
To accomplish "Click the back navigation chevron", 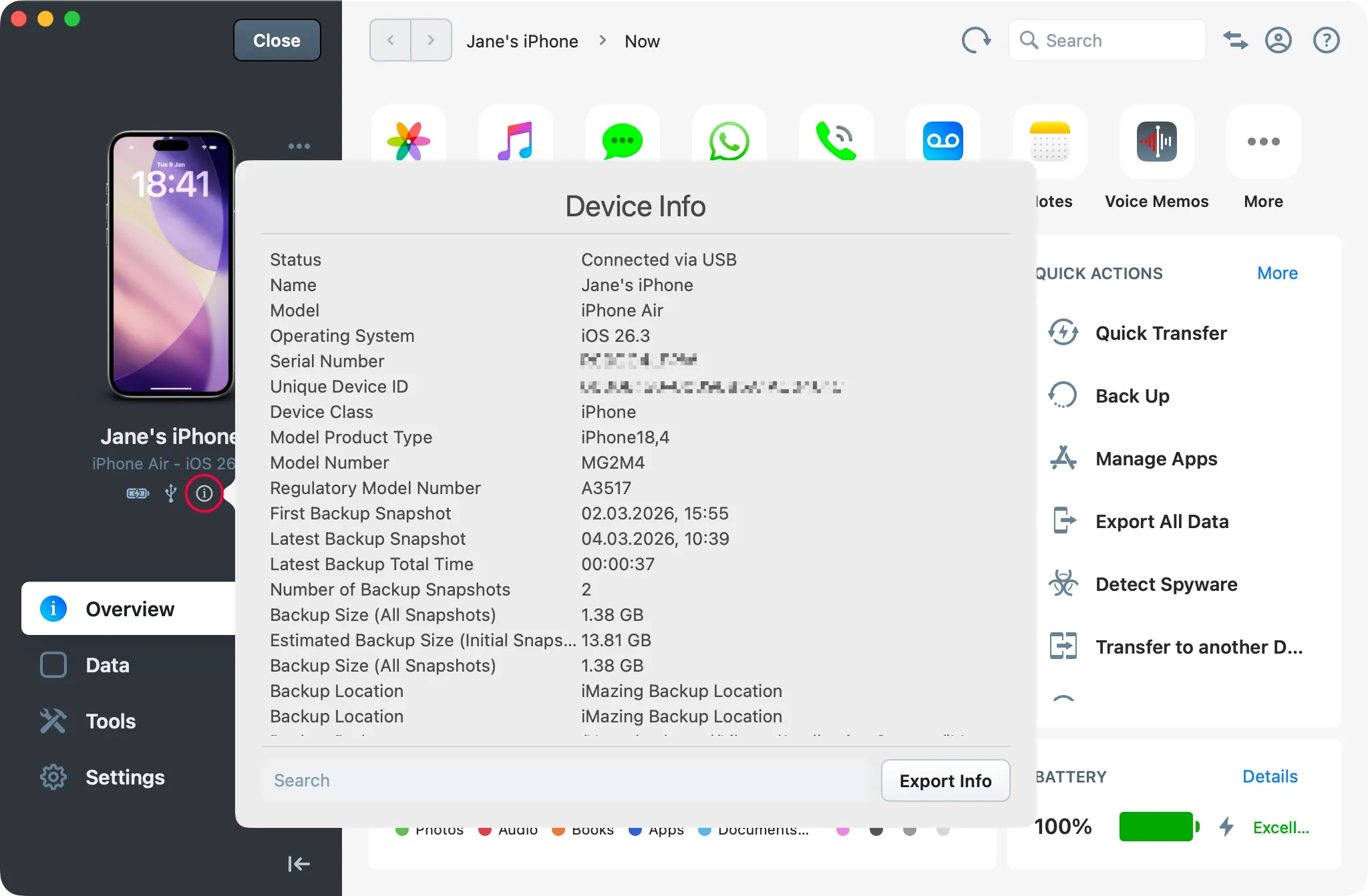I will (391, 40).
